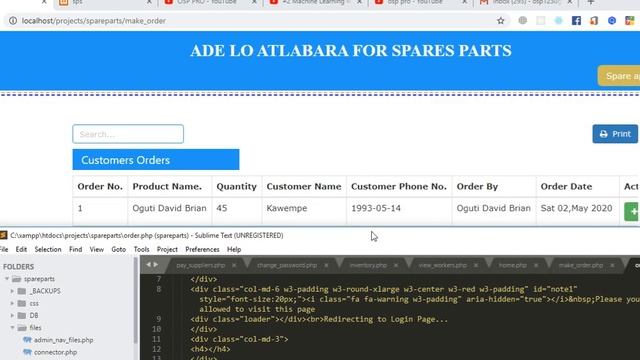640x360 pixels.
Task: Open the Facebook extension icon in Chrome
Action: coord(576,20)
